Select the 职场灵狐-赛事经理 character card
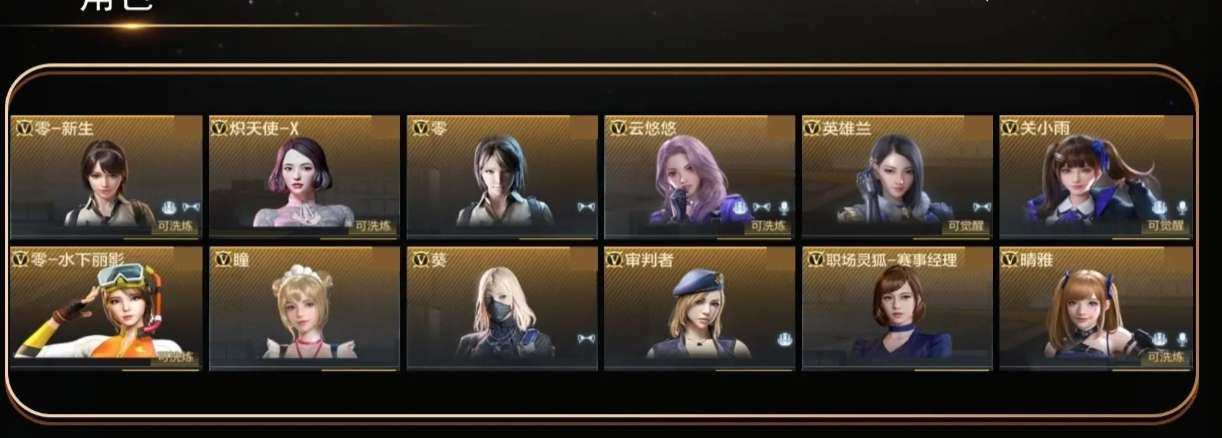The width and height of the screenshot is (1222, 438). pos(897,308)
